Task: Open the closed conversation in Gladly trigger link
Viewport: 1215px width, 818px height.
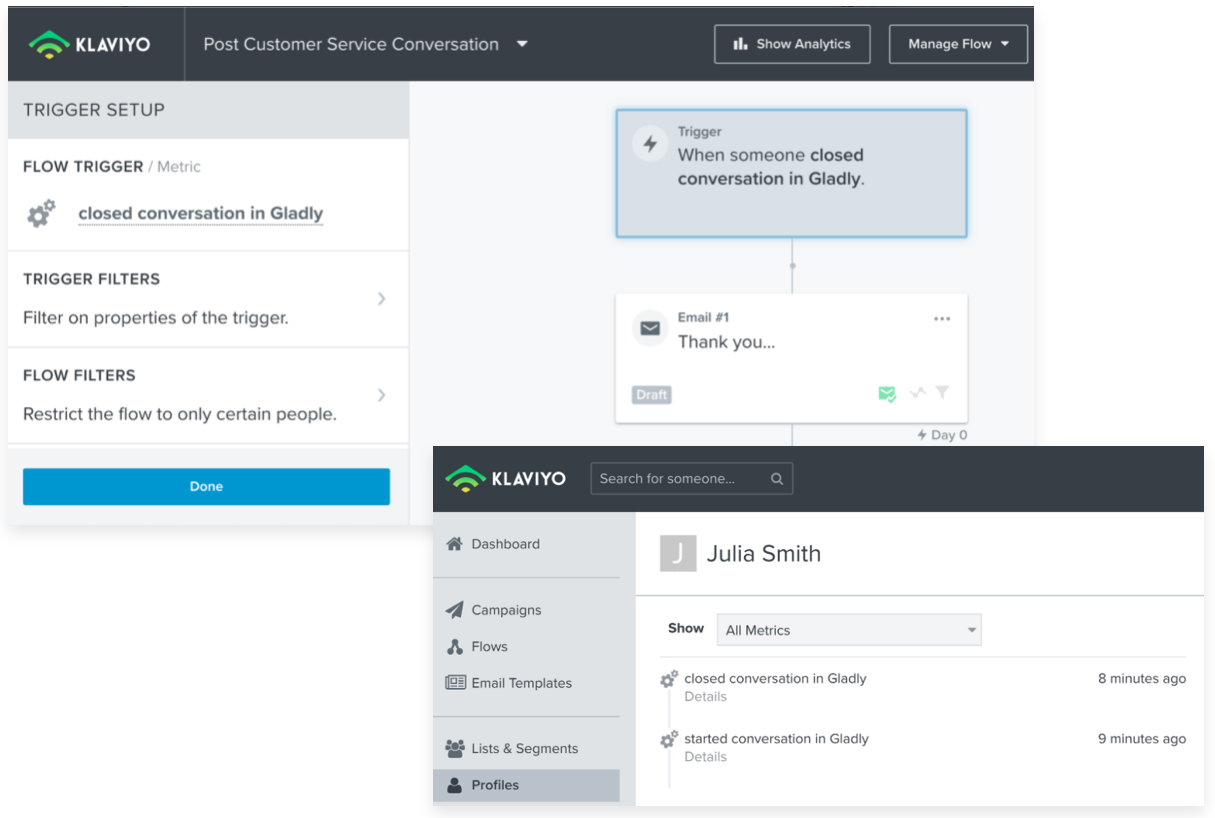Action: pyautogui.click(x=201, y=213)
